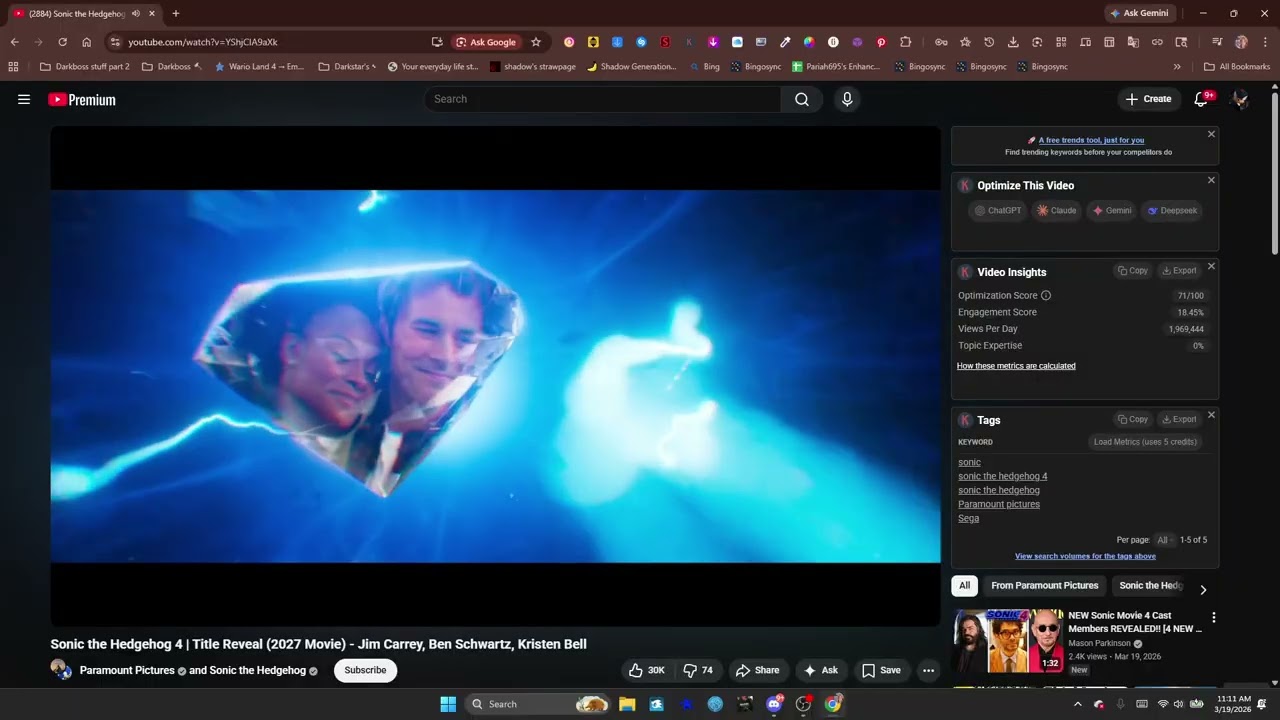Screen dimensions: 1280x720
Task: Click the 'sonic the hedgehog 4' tag
Action: [1003, 476]
